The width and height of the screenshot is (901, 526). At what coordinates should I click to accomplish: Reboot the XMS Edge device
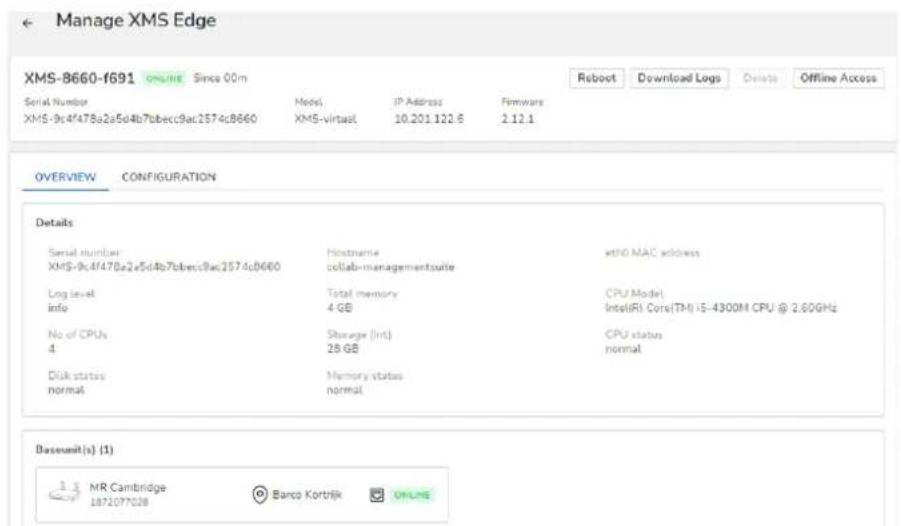click(596, 78)
